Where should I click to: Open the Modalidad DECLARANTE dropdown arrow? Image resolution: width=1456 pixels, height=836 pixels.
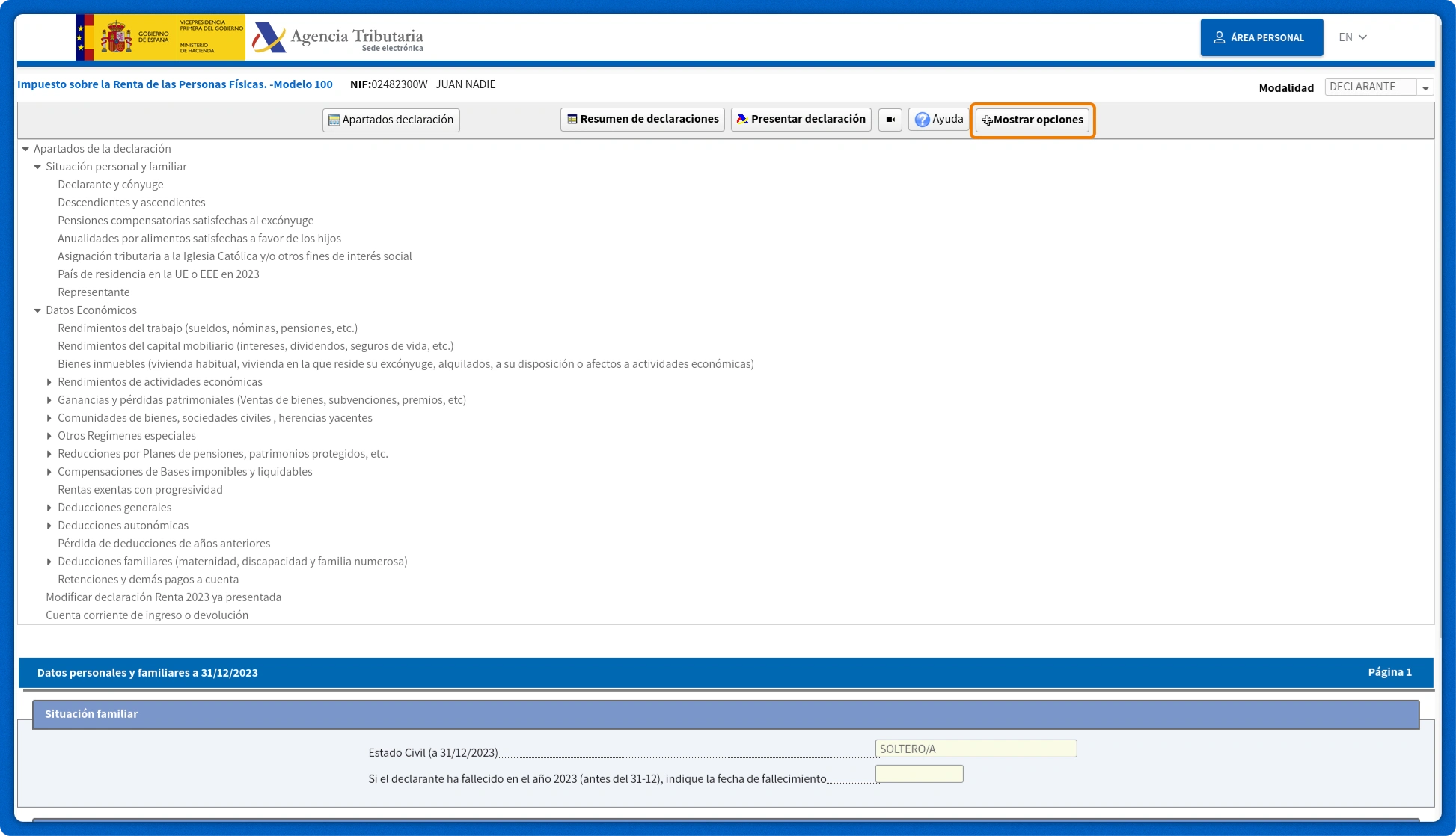pyautogui.click(x=1425, y=87)
